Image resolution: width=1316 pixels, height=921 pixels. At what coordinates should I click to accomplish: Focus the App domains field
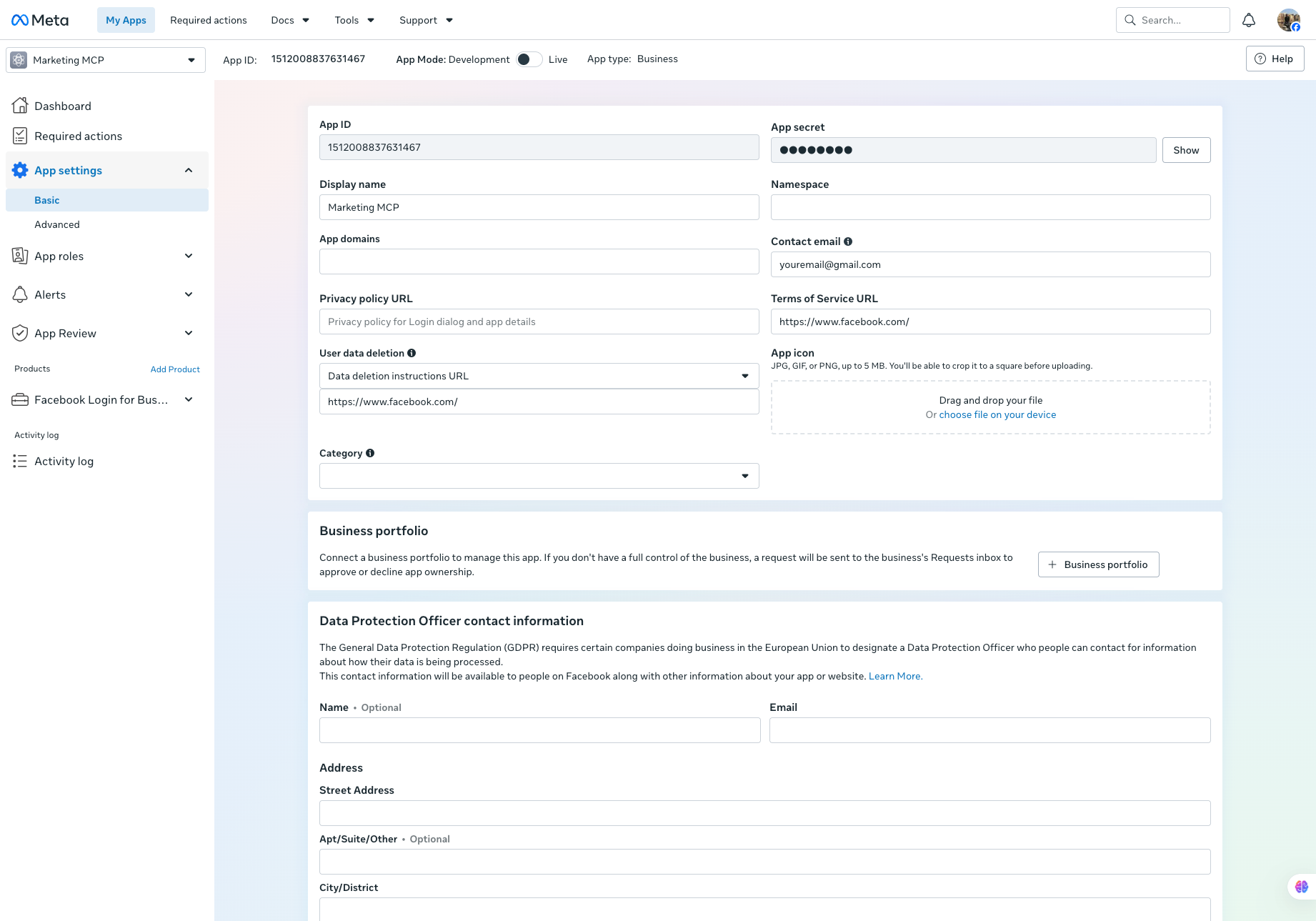pos(539,262)
